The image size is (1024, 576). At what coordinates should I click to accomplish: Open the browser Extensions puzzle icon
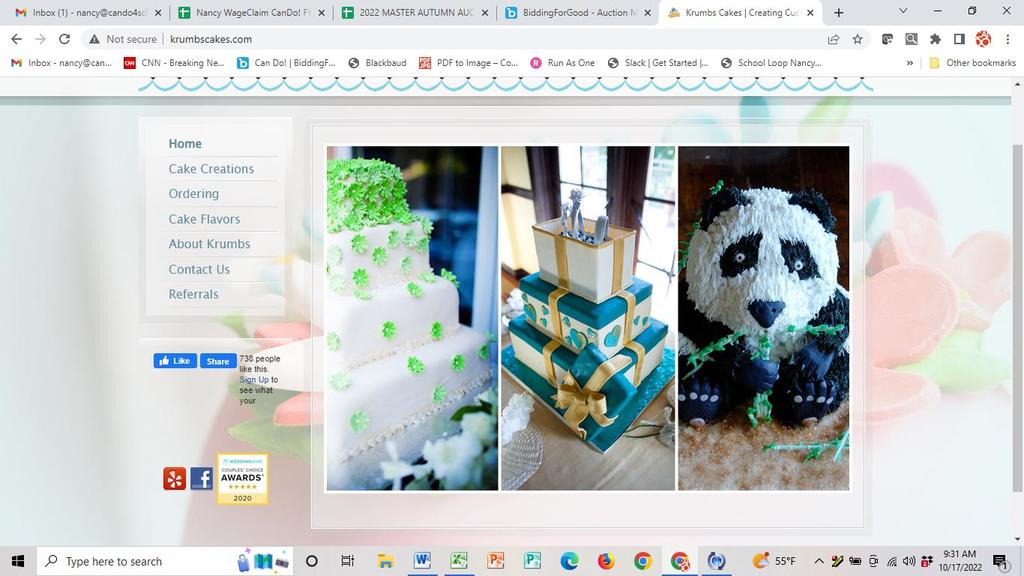pyautogui.click(x=935, y=39)
